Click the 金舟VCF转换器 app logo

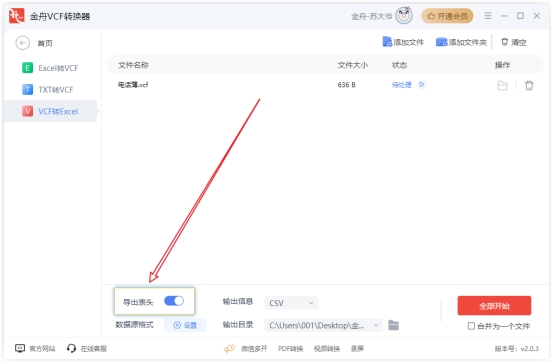coord(16,16)
